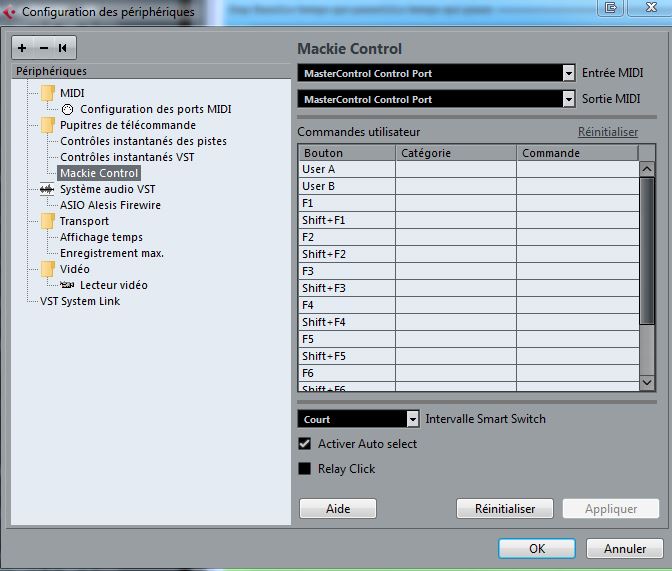The image size is (672, 571).
Task: Select the Shift+F1 row
Action: pyautogui.click(x=468, y=220)
